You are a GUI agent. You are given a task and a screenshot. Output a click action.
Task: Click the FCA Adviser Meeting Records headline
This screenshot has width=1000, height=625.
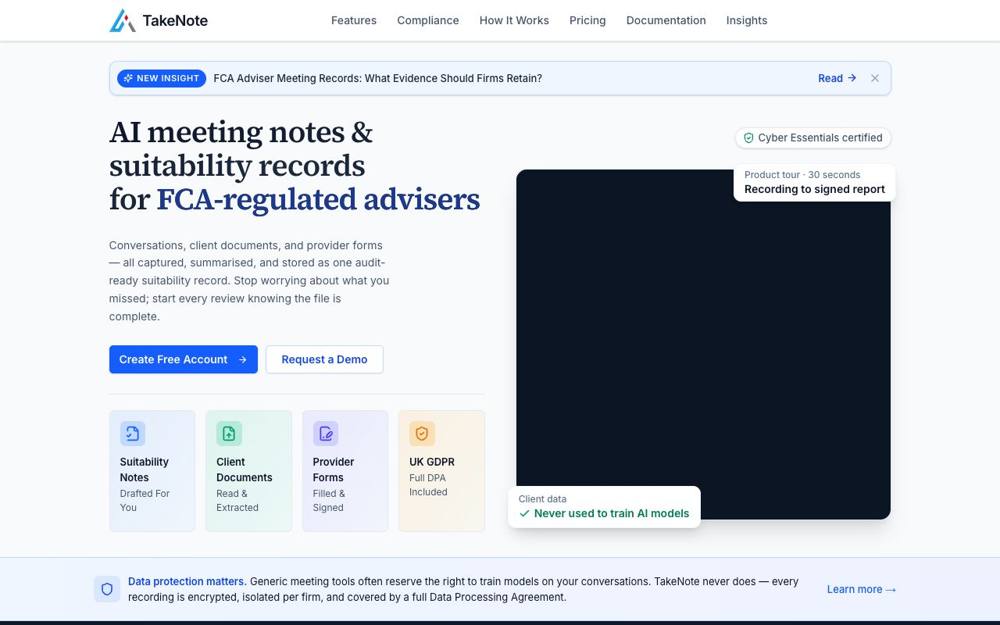(x=378, y=78)
